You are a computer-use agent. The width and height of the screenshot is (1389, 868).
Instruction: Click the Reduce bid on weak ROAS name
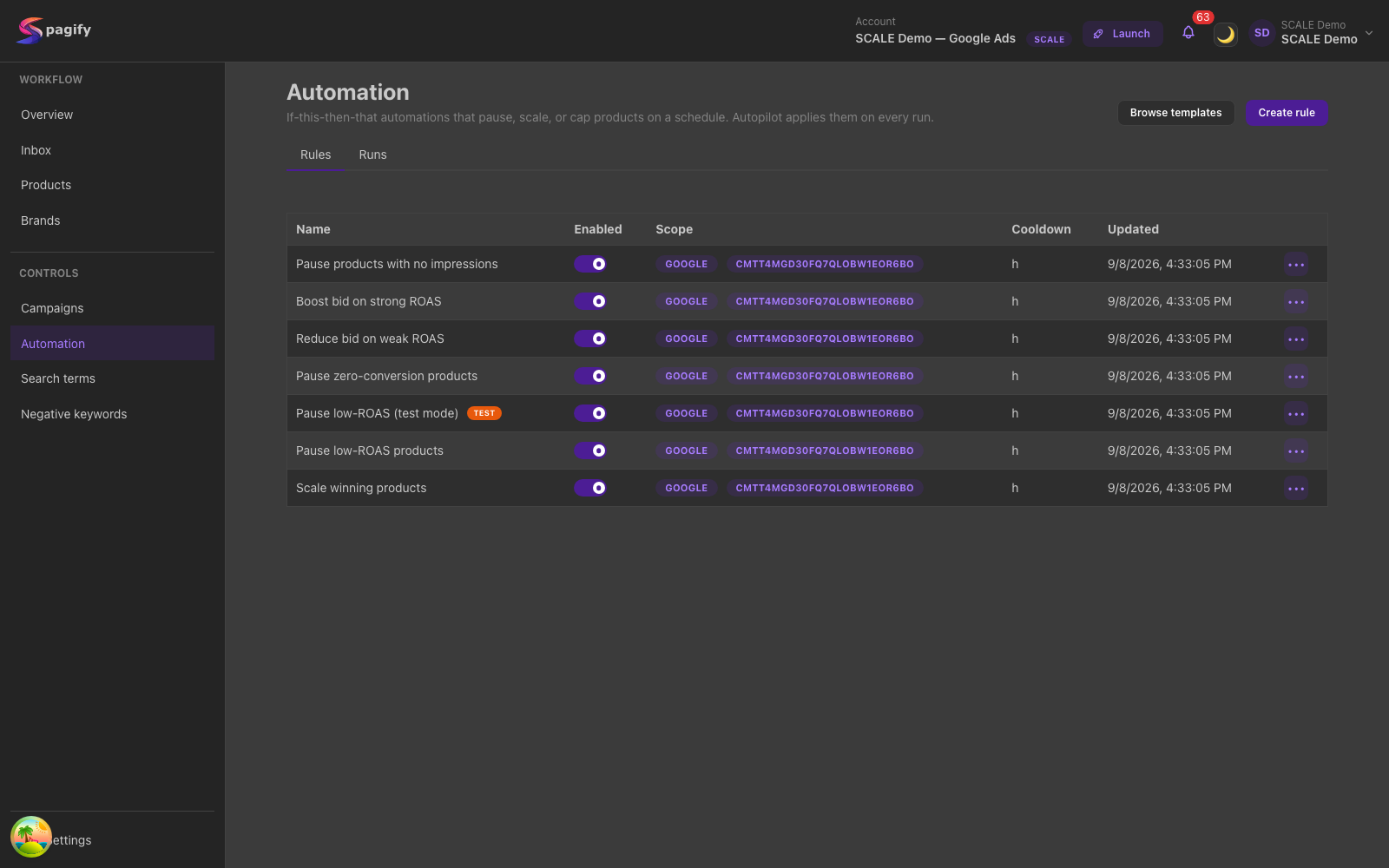tap(370, 339)
